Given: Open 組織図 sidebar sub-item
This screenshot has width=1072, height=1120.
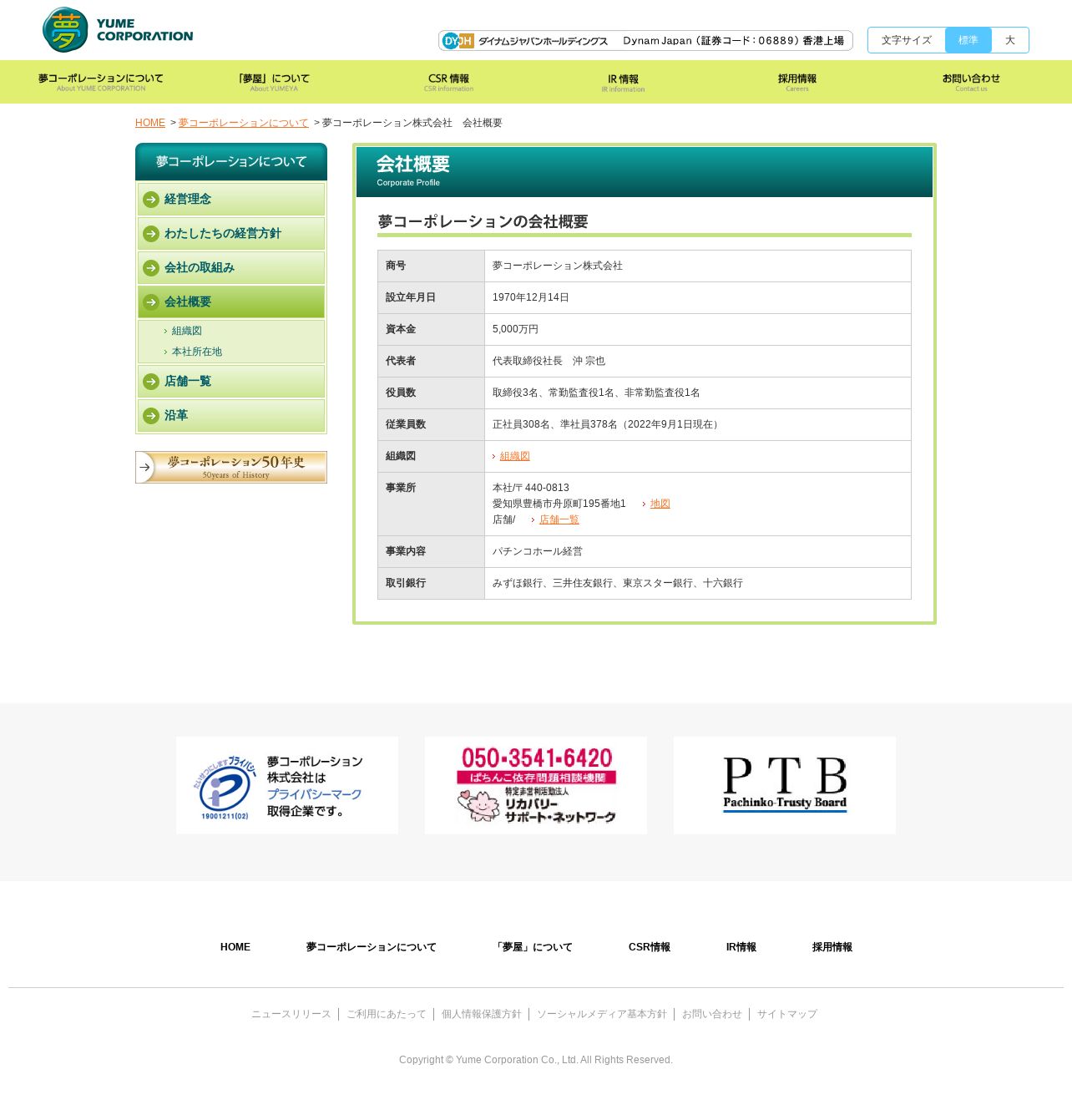Looking at the screenshot, I should click(187, 331).
